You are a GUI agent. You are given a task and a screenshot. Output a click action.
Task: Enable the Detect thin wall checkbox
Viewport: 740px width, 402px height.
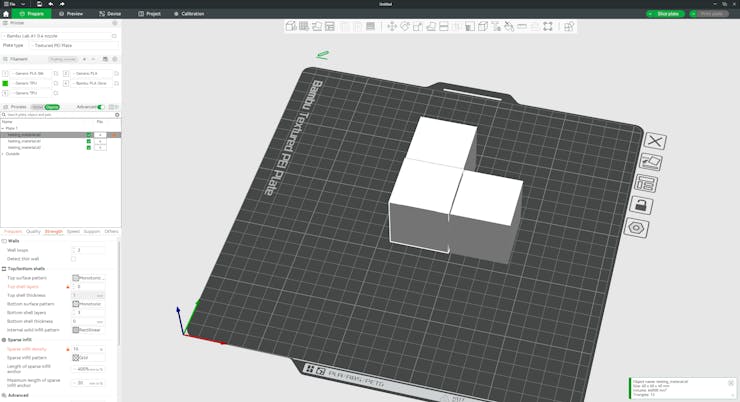(x=73, y=259)
